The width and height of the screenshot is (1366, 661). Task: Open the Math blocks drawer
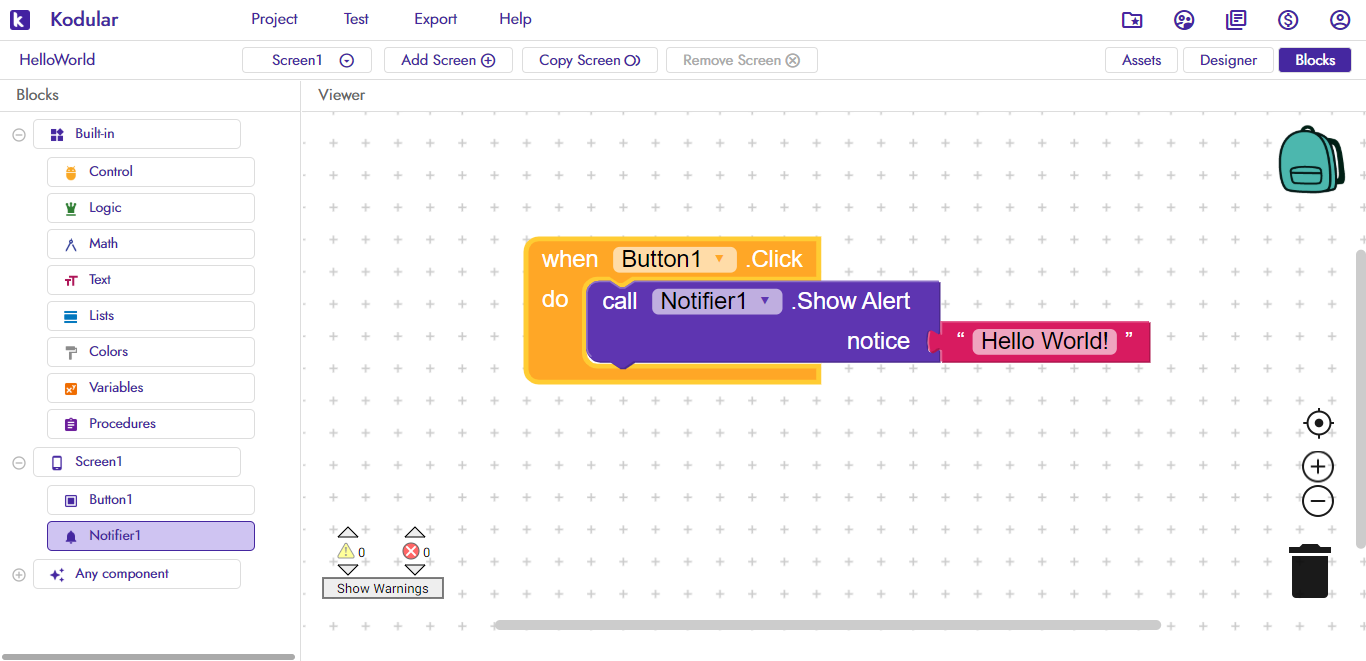[151, 244]
